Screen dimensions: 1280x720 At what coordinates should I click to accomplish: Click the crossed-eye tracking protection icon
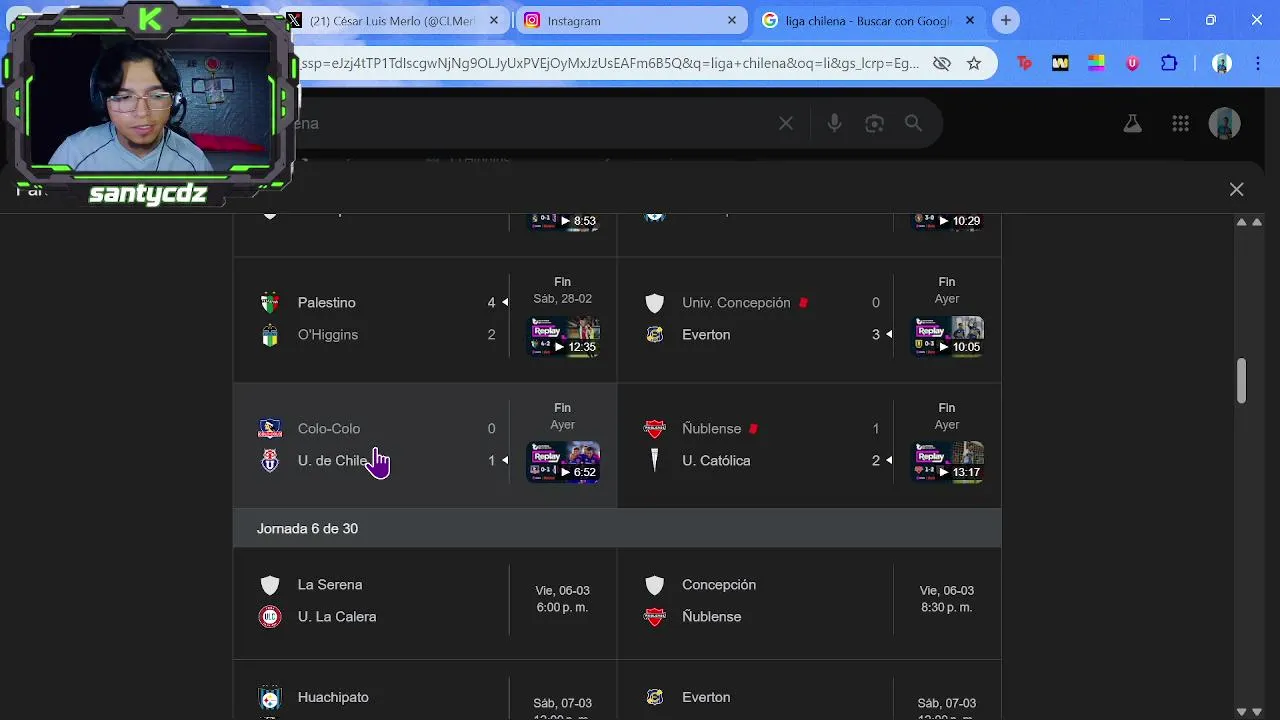tap(941, 63)
